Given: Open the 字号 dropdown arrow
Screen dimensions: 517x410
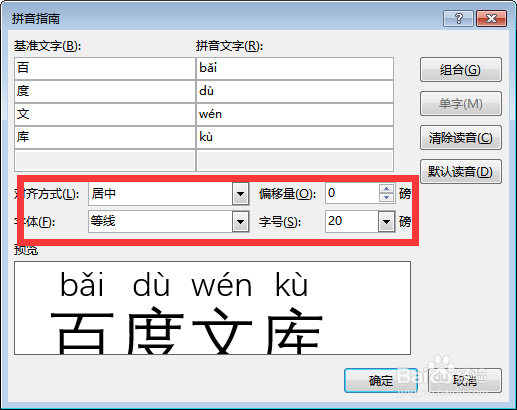Looking at the screenshot, I should pyautogui.click(x=386, y=222).
